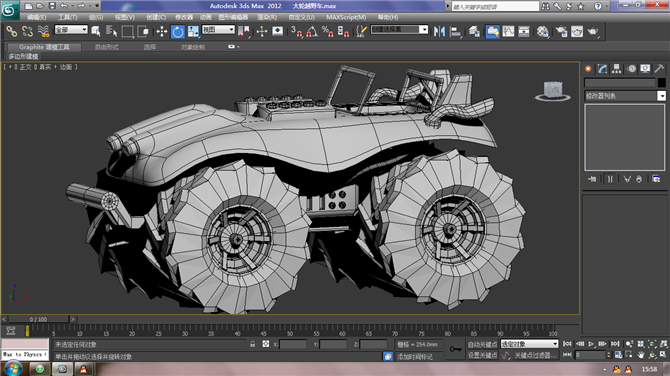The image size is (670, 376).
Task: Click the Align tool icon
Action: pos(455,31)
